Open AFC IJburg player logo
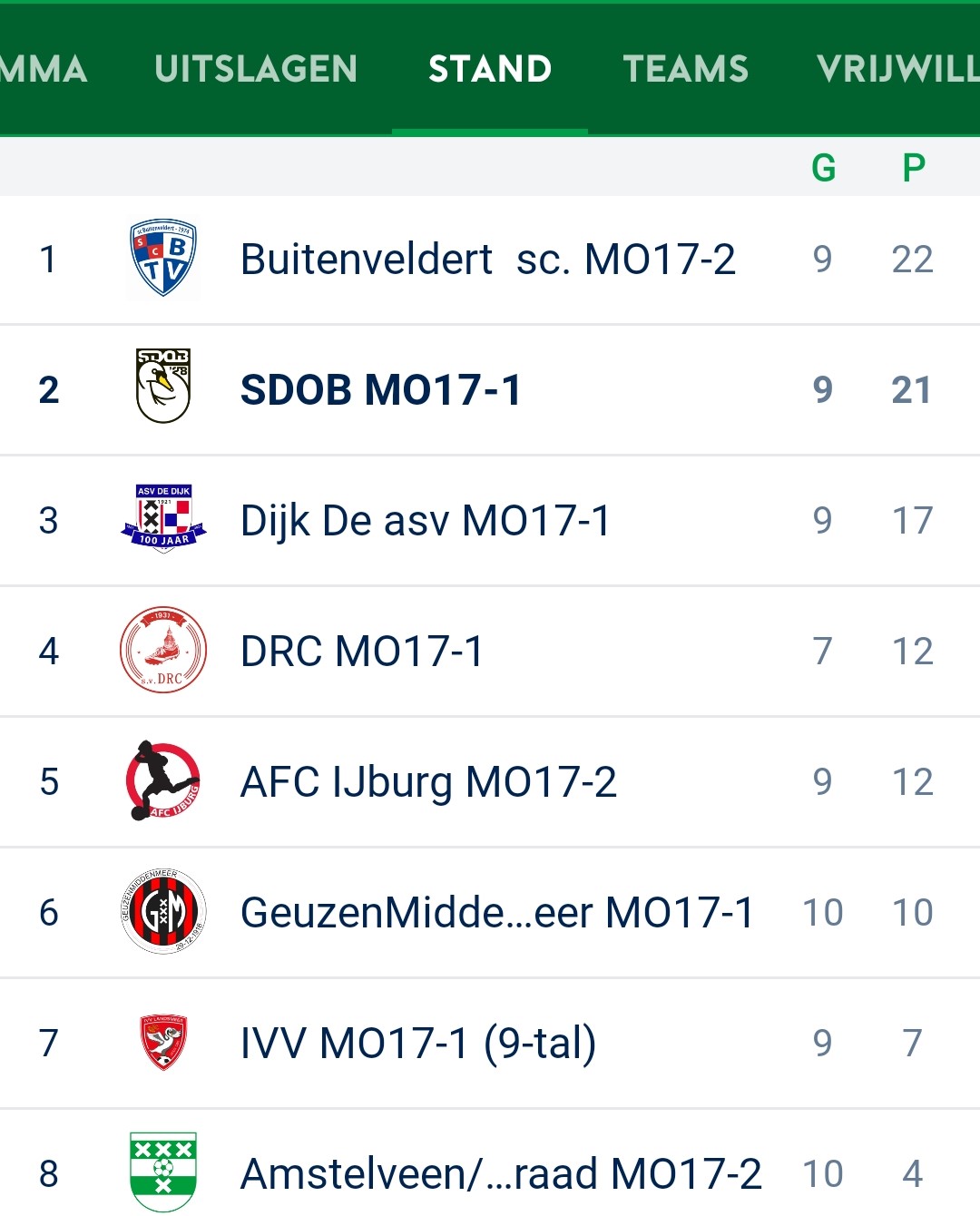980x1216 pixels. click(163, 780)
